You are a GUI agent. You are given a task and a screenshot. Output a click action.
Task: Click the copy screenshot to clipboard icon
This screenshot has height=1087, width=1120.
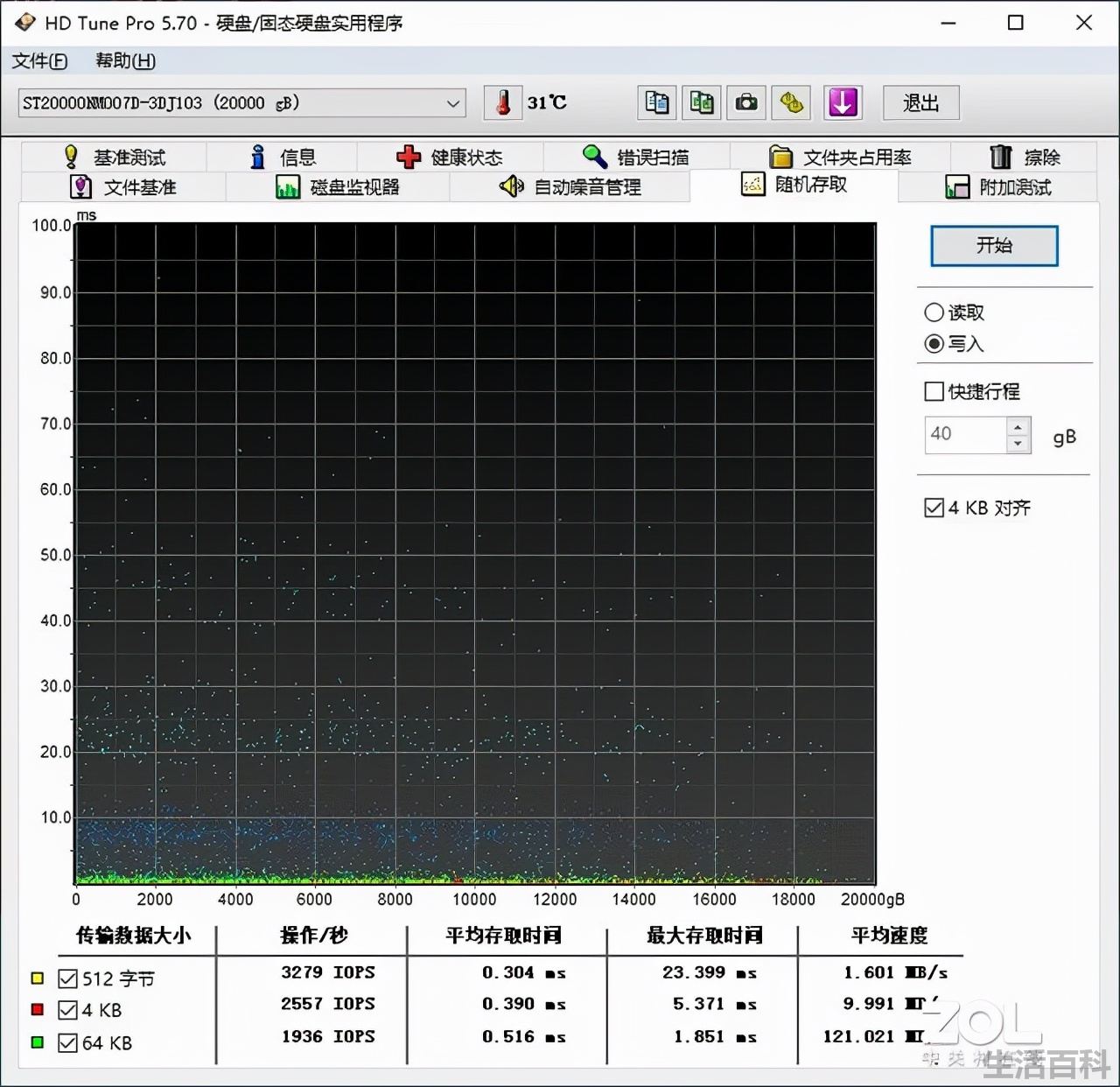pos(702,102)
